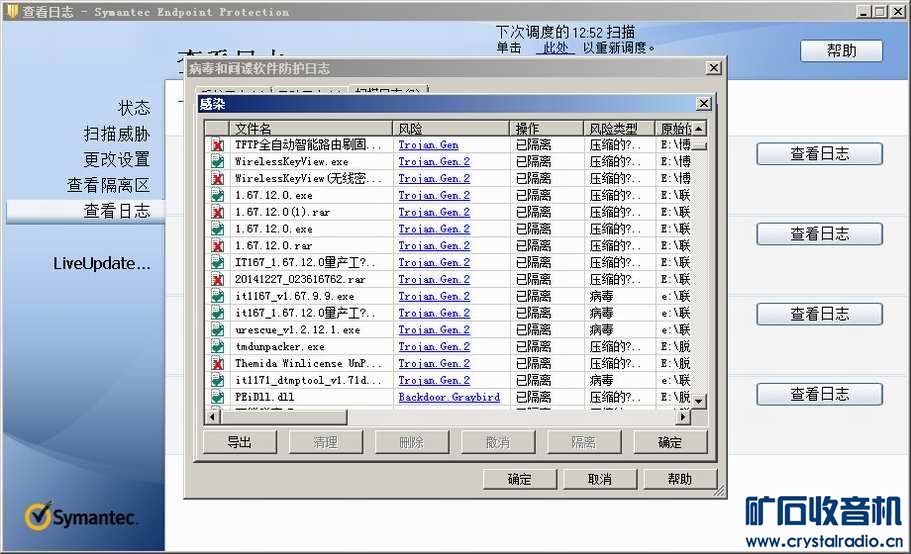Click the 删除 button

click(411, 442)
